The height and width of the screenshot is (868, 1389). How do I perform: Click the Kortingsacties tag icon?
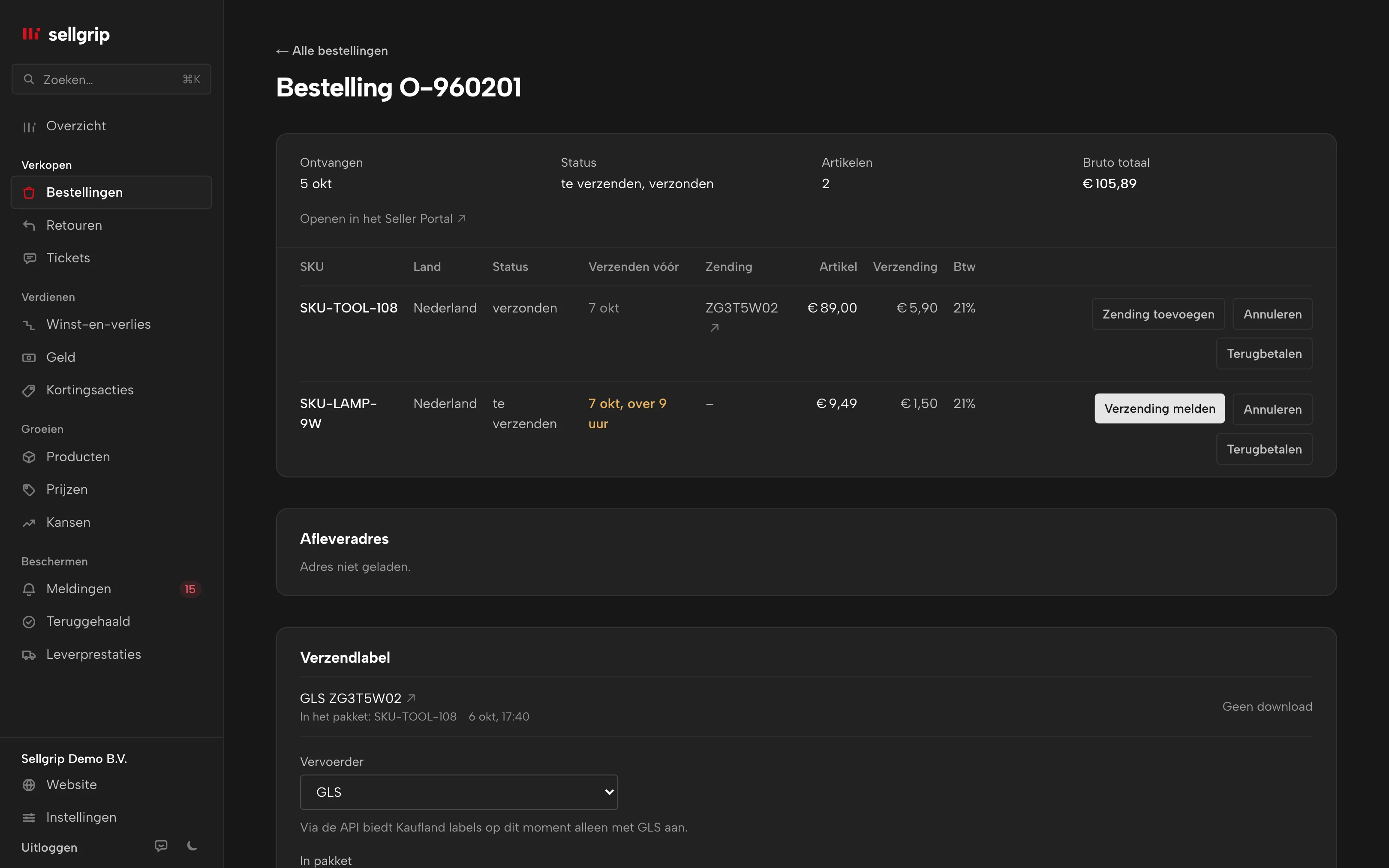29,390
